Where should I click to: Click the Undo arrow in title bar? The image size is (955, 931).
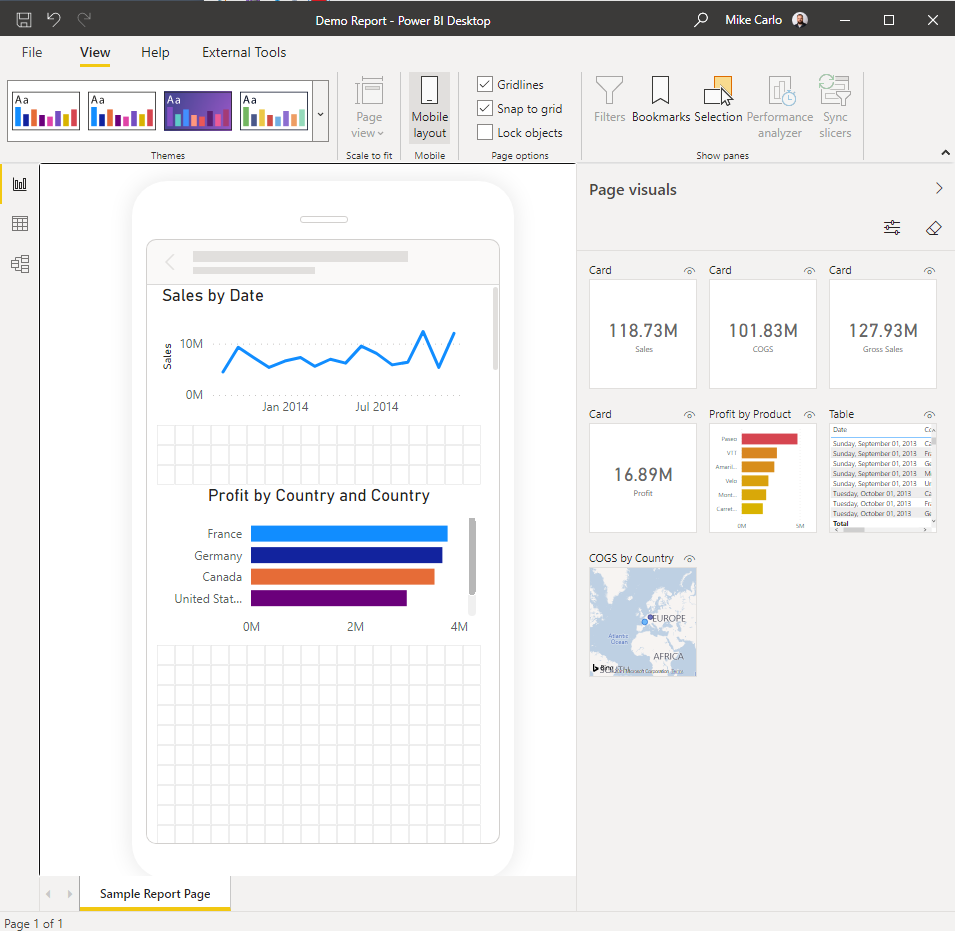(x=54, y=20)
